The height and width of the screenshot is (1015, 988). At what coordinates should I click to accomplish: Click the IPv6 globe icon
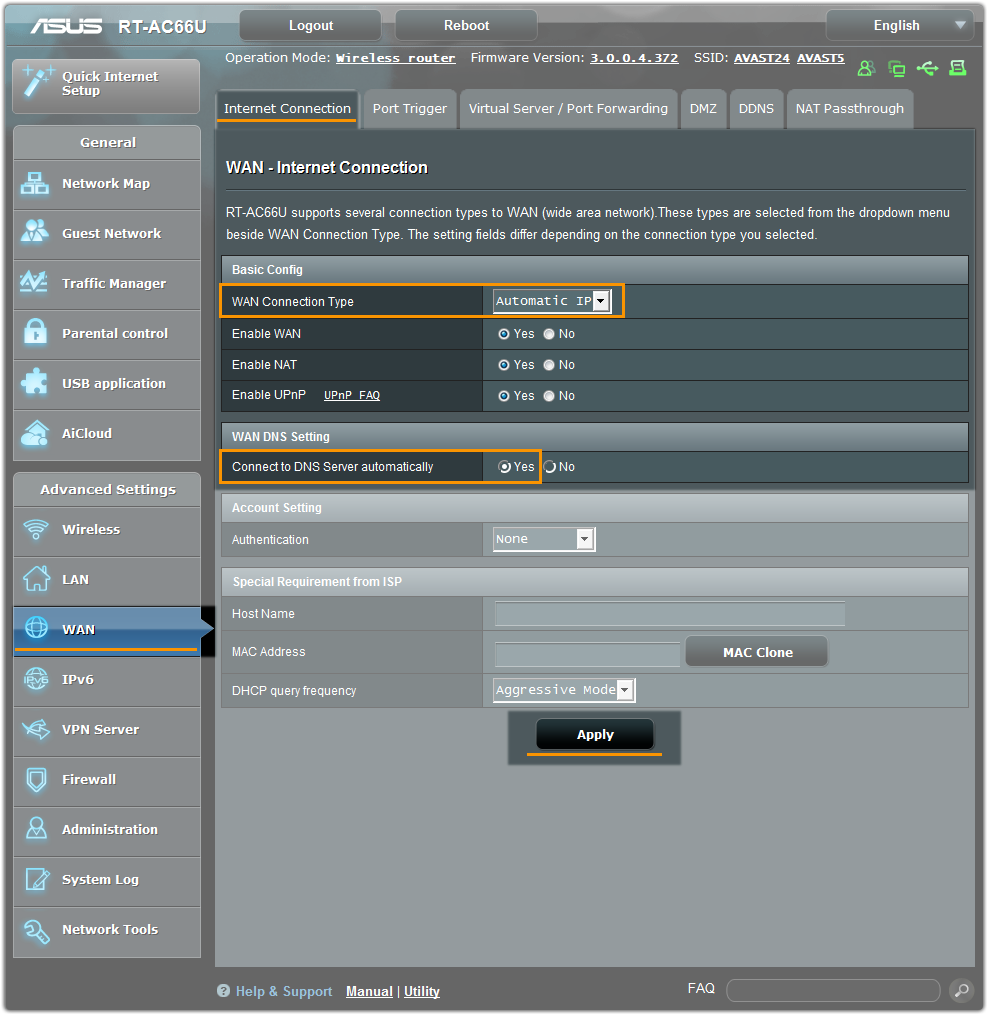(36, 678)
